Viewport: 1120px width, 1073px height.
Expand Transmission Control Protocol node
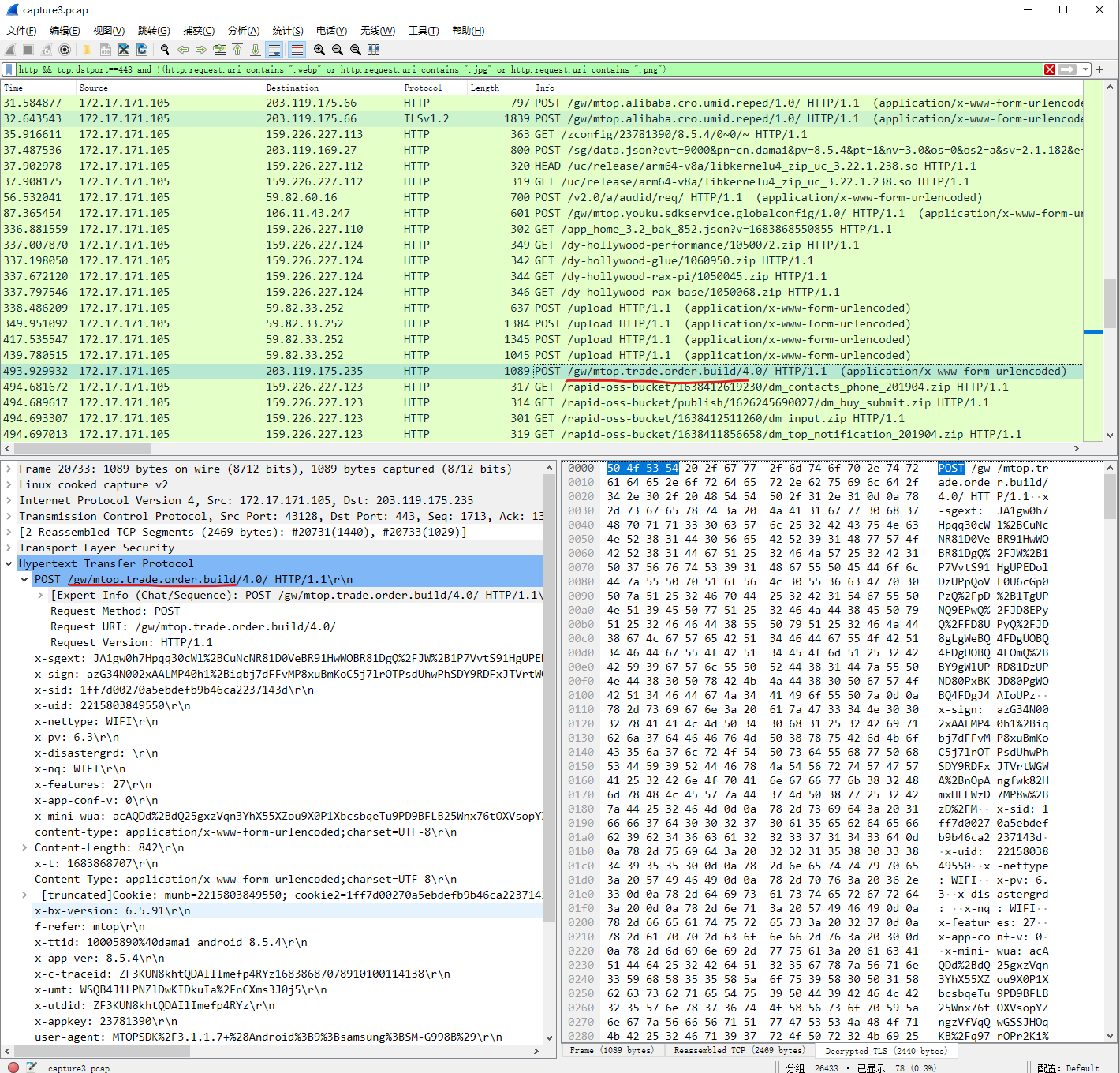(9, 516)
